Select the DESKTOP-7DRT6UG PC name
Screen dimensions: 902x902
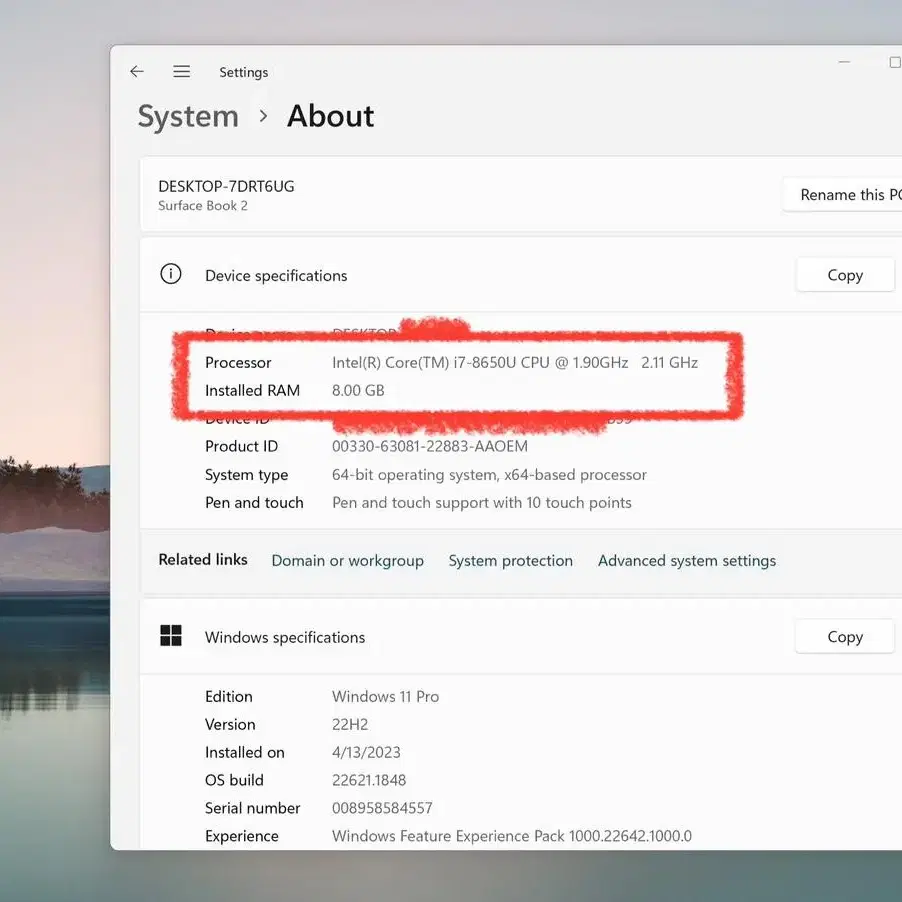pyautogui.click(x=226, y=186)
